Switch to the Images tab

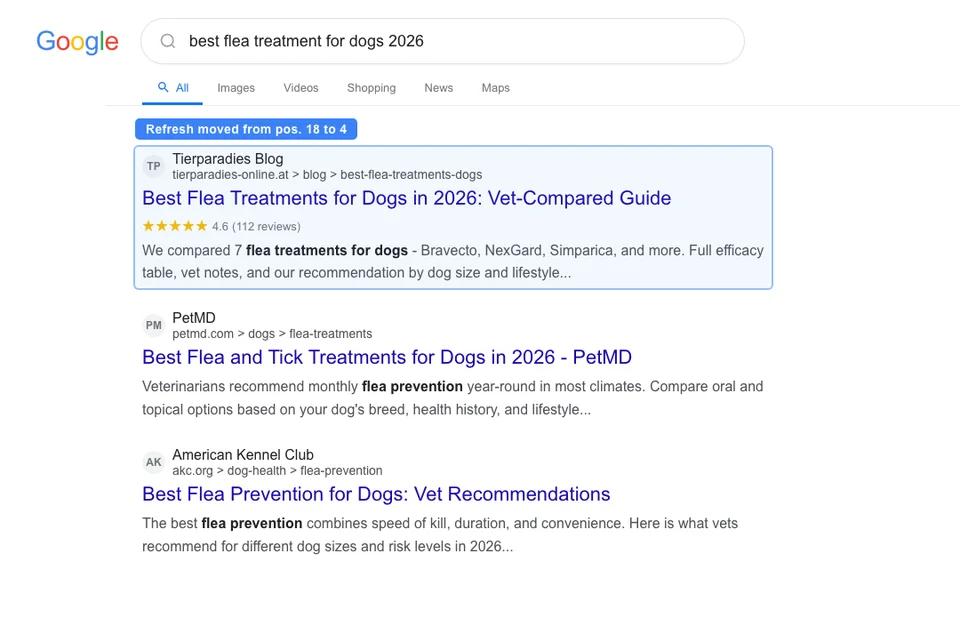[236, 88]
